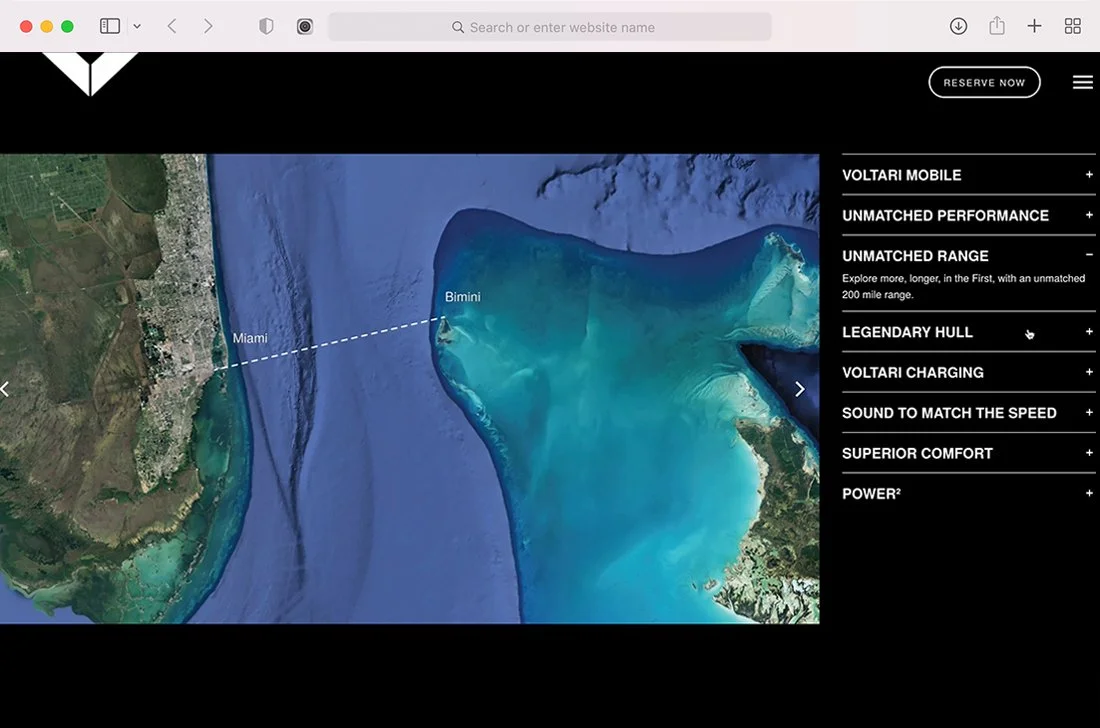Image resolution: width=1100 pixels, height=728 pixels.
Task: Go to next slide with right chevron
Action: click(x=800, y=389)
